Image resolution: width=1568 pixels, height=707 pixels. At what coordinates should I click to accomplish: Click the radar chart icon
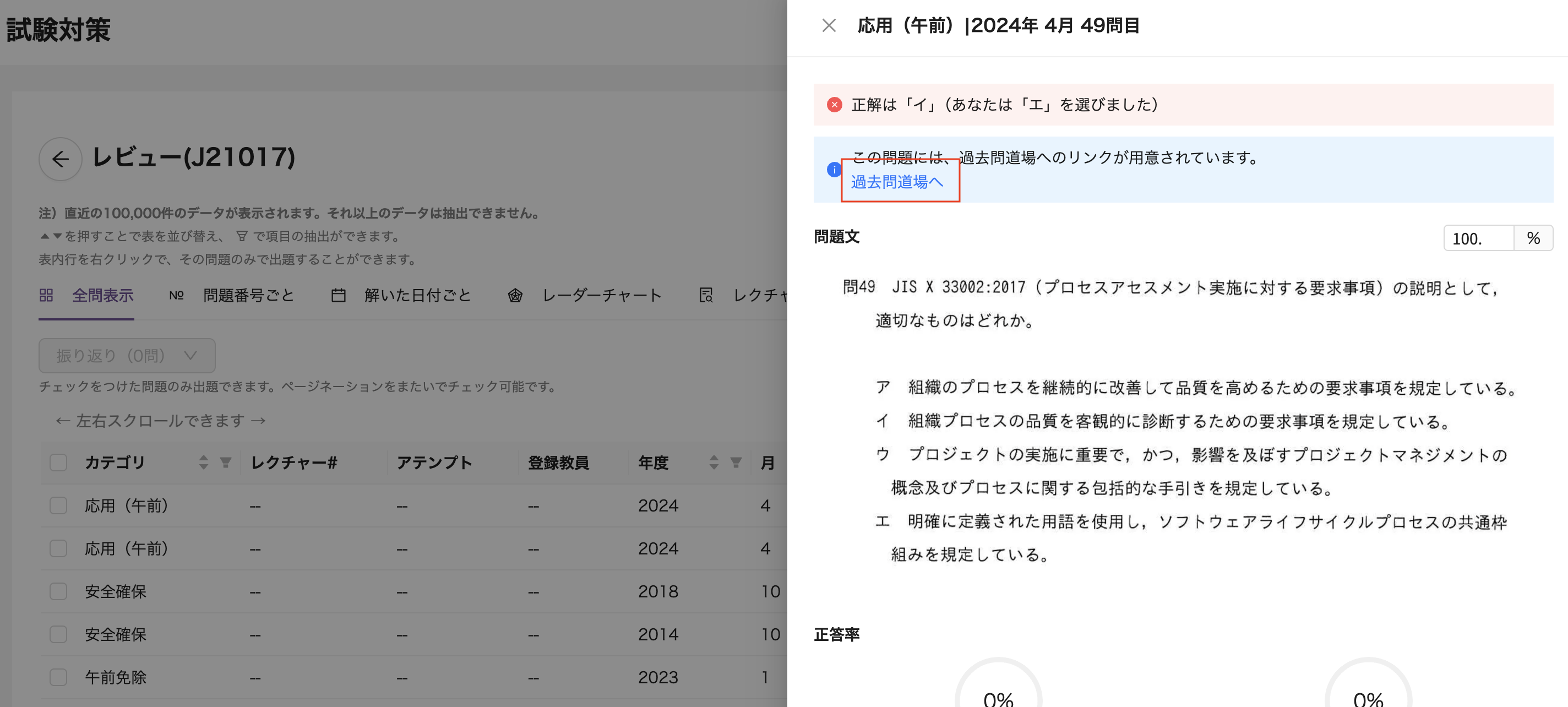pyautogui.click(x=515, y=296)
